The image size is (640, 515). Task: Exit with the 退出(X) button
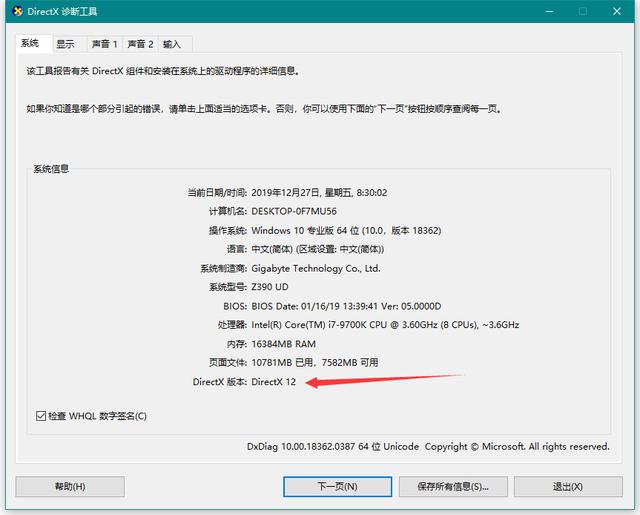click(x=568, y=486)
